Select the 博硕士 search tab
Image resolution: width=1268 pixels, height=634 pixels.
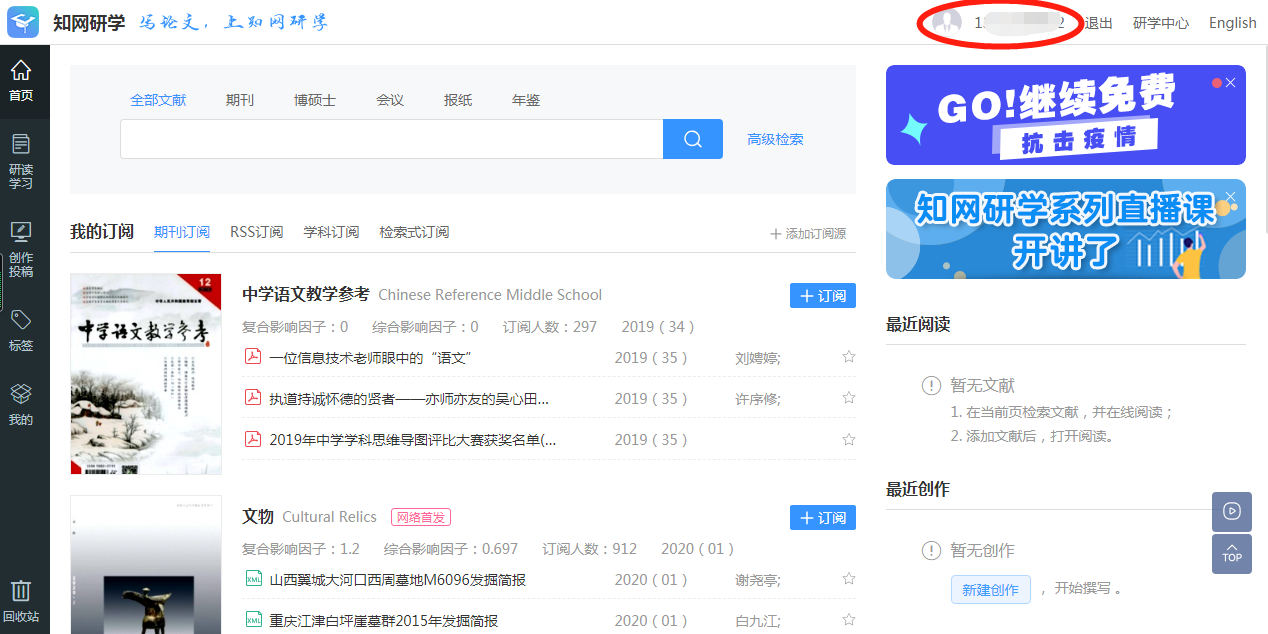click(x=315, y=100)
